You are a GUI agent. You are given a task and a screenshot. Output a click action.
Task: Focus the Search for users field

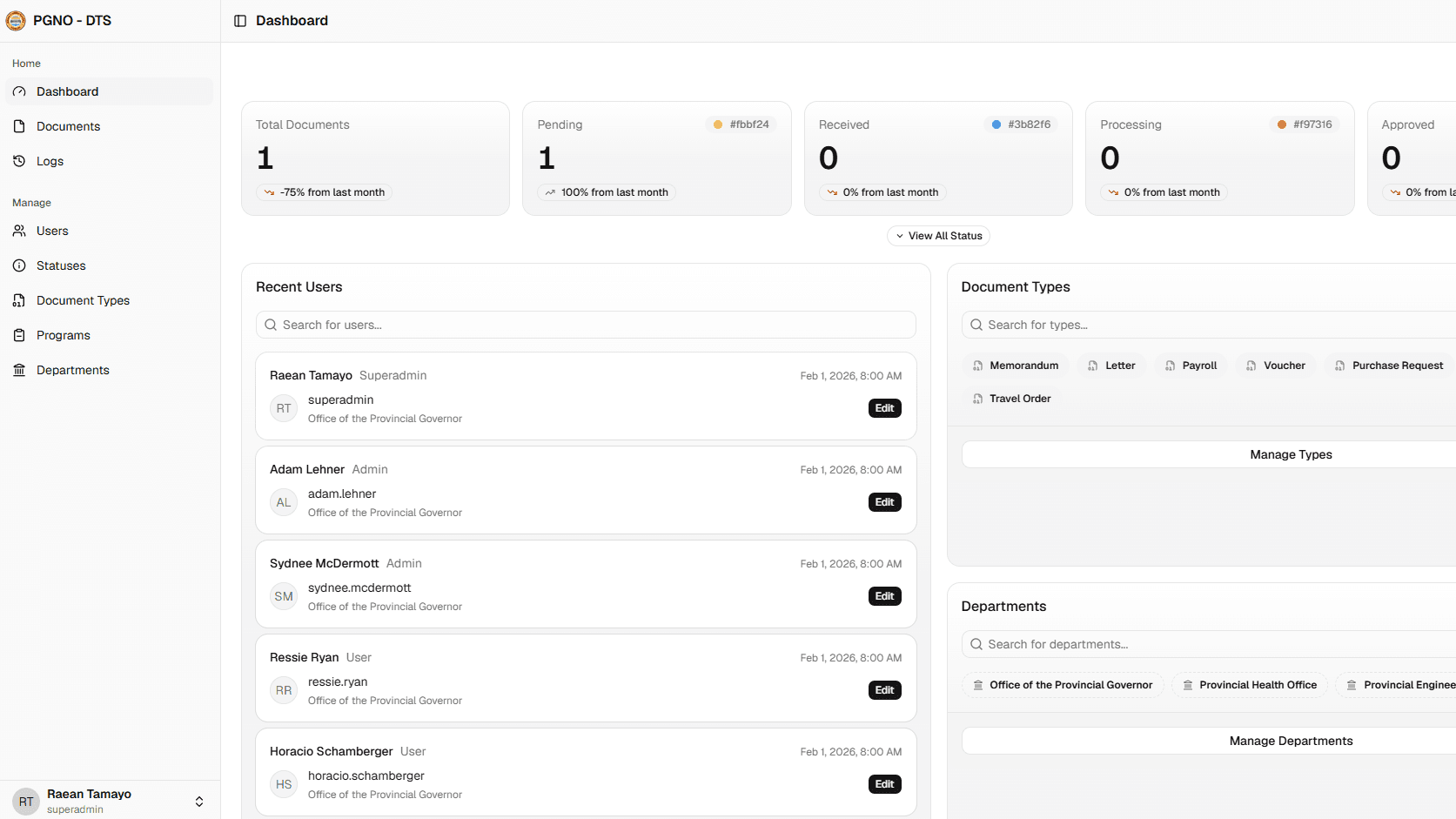586,325
